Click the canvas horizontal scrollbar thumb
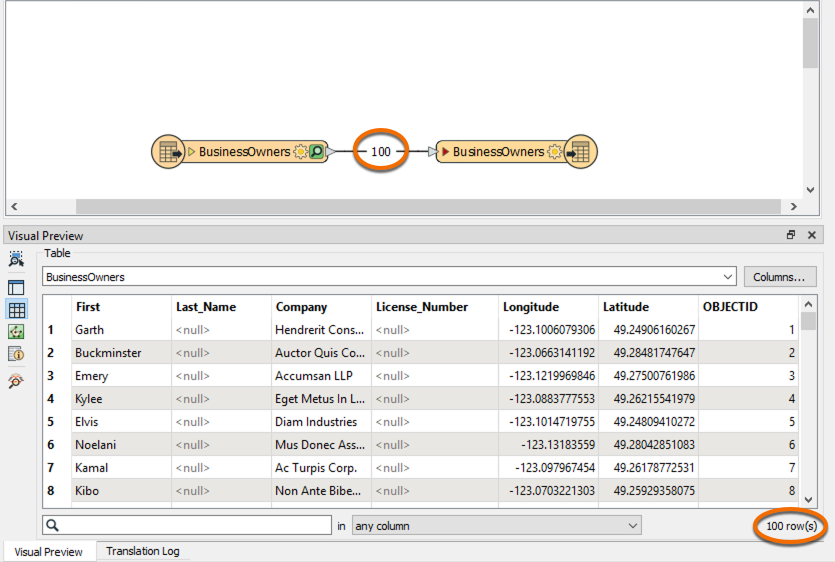Image resolution: width=835 pixels, height=562 pixels. pyautogui.click(x=428, y=206)
